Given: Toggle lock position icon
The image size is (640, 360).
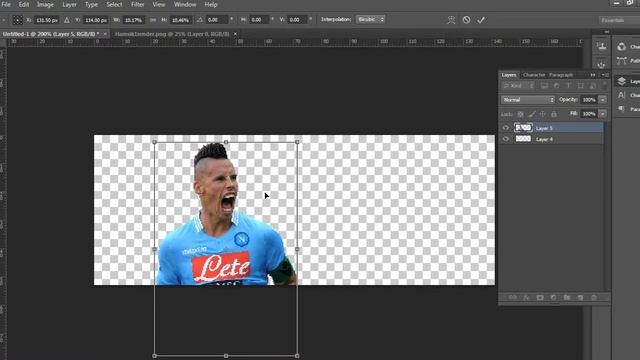Looking at the screenshot, I should 543,114.
